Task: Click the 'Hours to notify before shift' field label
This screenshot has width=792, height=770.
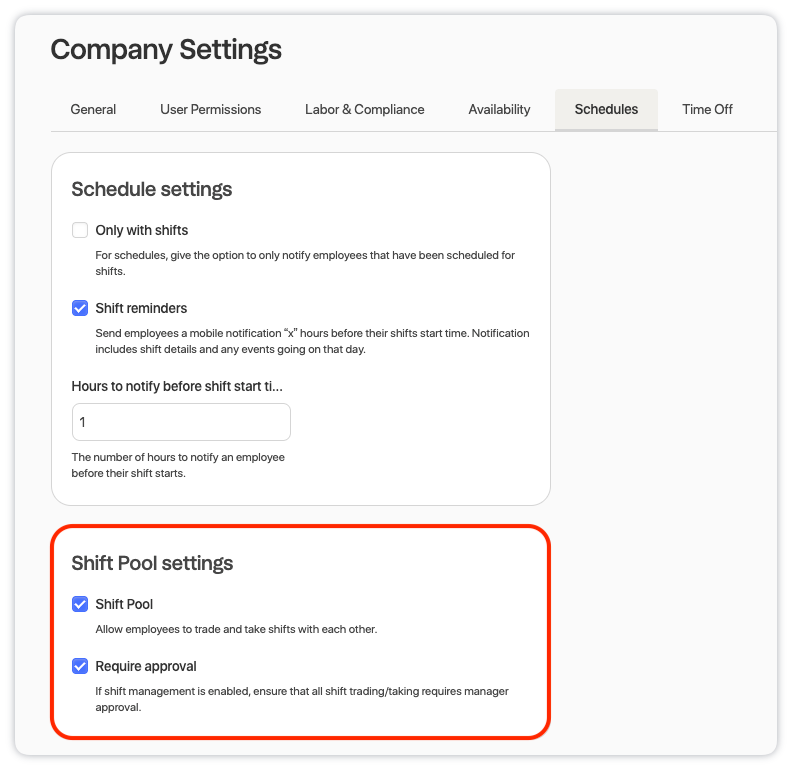Action: click(177, 386)
